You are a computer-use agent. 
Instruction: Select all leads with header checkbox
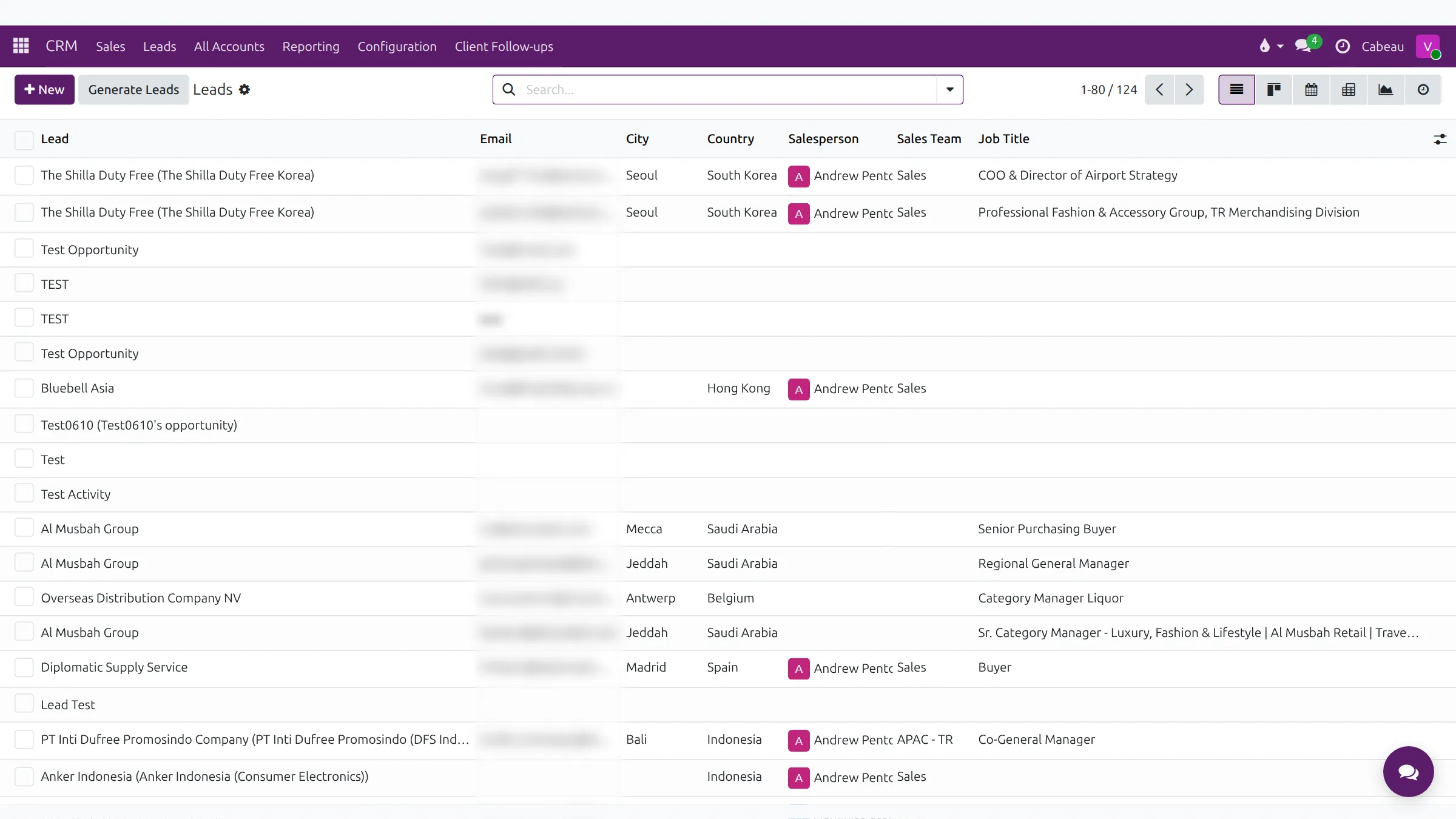(24, 140)
